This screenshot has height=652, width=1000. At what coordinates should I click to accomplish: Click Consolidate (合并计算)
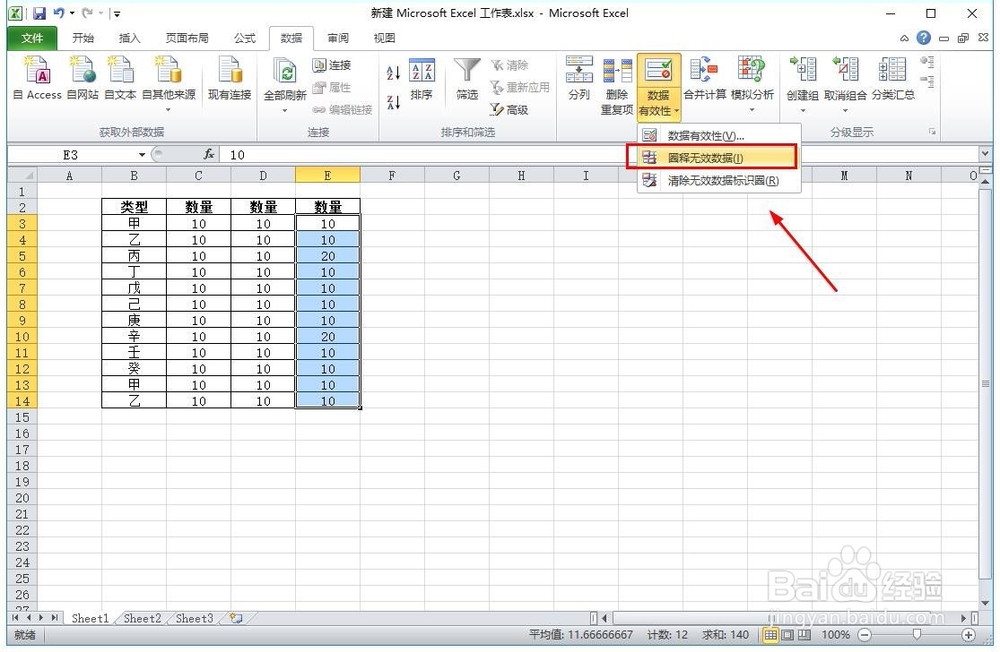pos(705,78)
